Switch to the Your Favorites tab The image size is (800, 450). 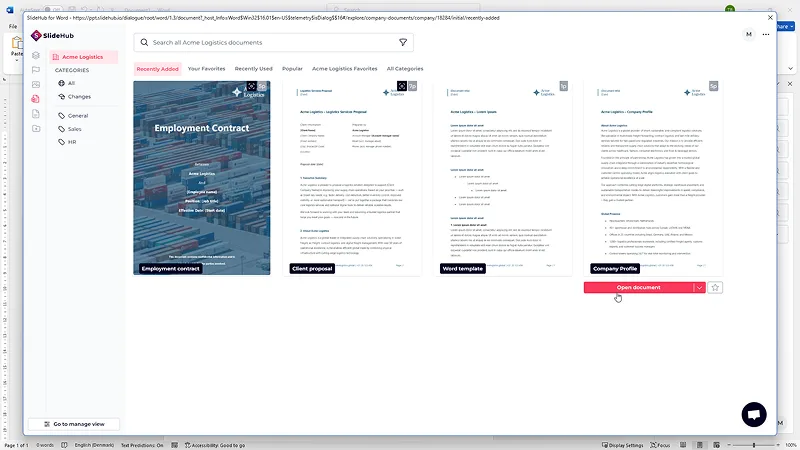pyautogui.click(x=206, y=69)
